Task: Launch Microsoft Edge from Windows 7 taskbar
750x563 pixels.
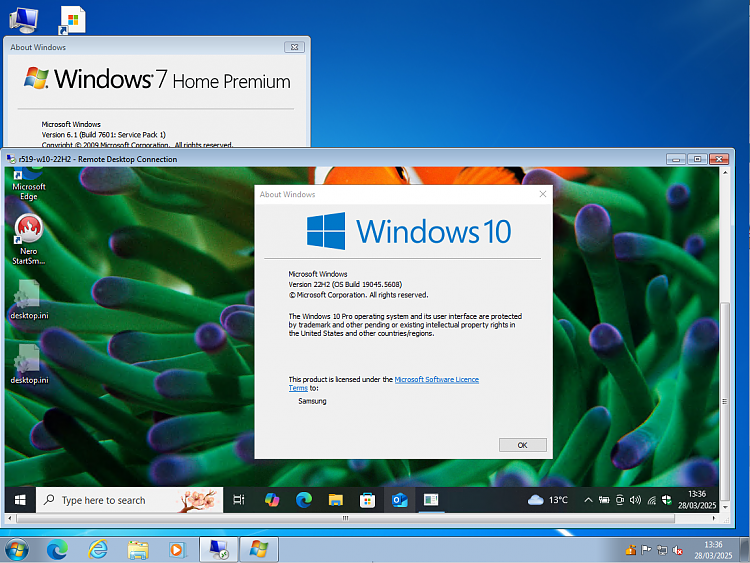Action: pyautogui.click(x=57, y=550)
